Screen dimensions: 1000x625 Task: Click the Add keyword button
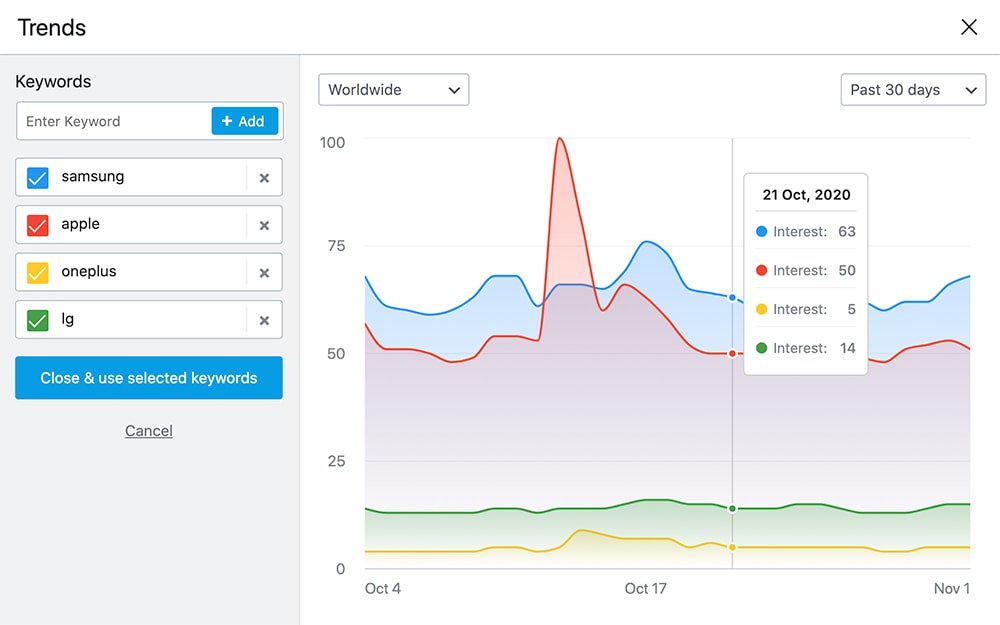[244, 121]
